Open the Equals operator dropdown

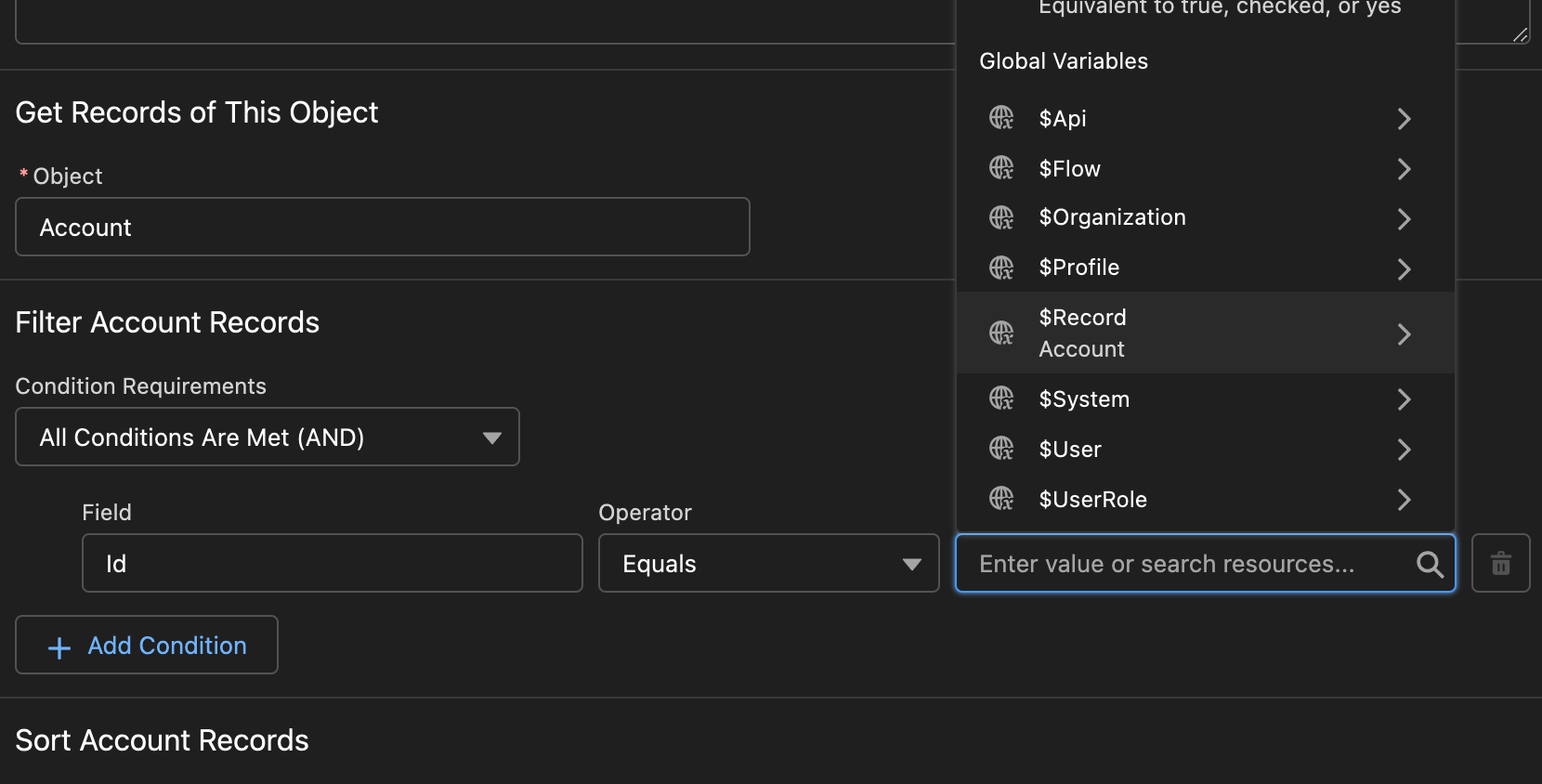pos(769,563)
